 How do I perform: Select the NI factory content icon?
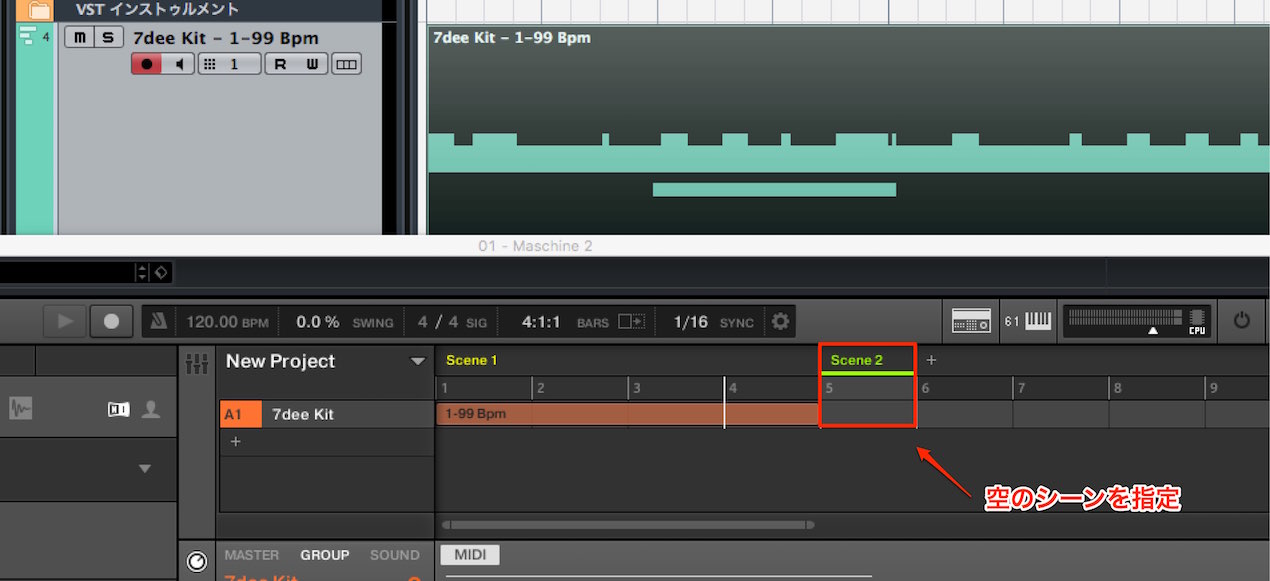tap(119, 409)
